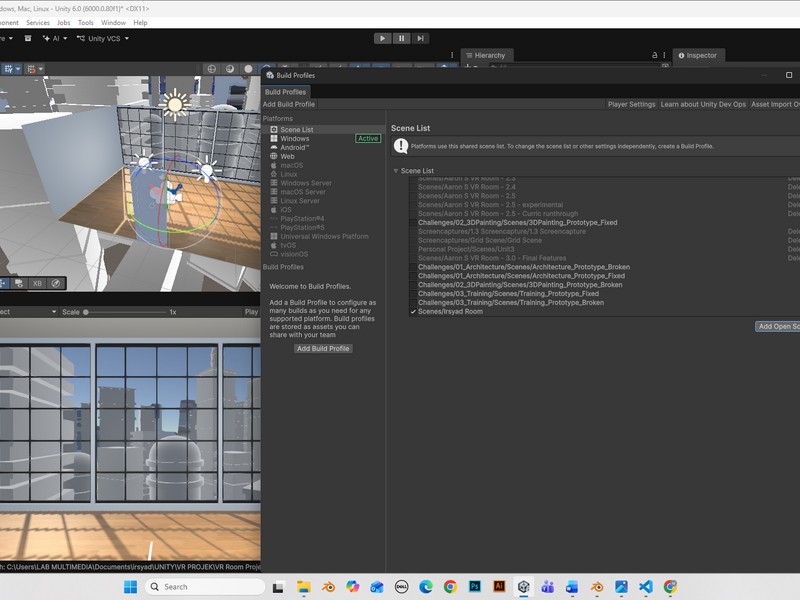Click the grid snapping icon in Scene view

click(8, 69)
